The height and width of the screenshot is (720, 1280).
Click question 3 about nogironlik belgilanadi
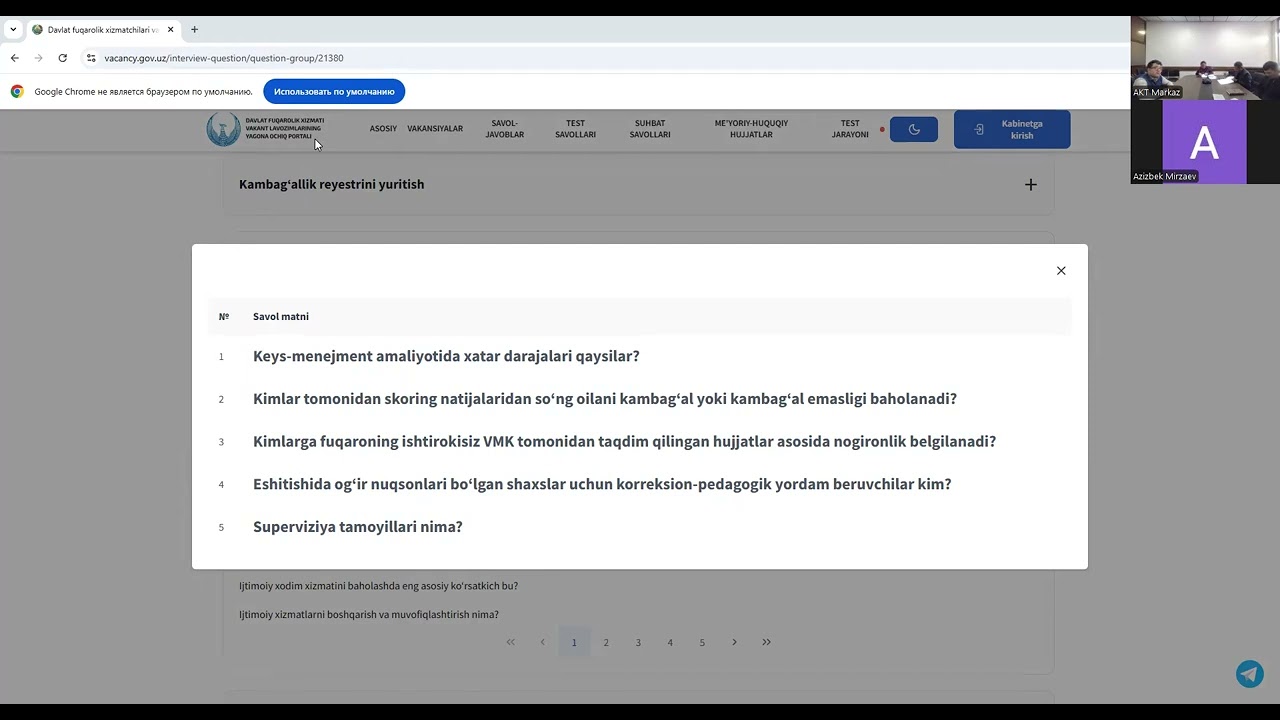click(x=624, y=441)
